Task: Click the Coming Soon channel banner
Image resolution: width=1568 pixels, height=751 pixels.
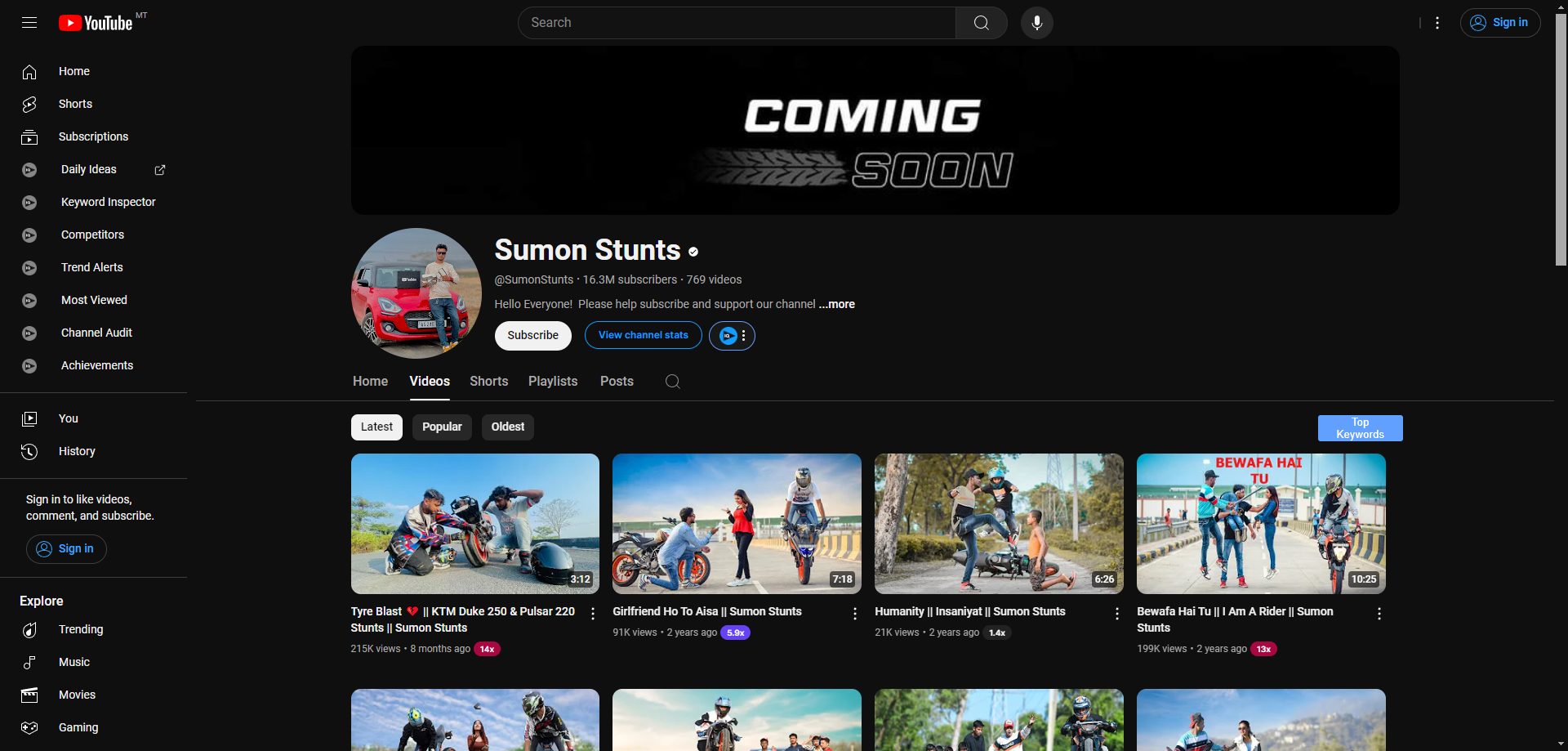Action: [x=875, y=131]
